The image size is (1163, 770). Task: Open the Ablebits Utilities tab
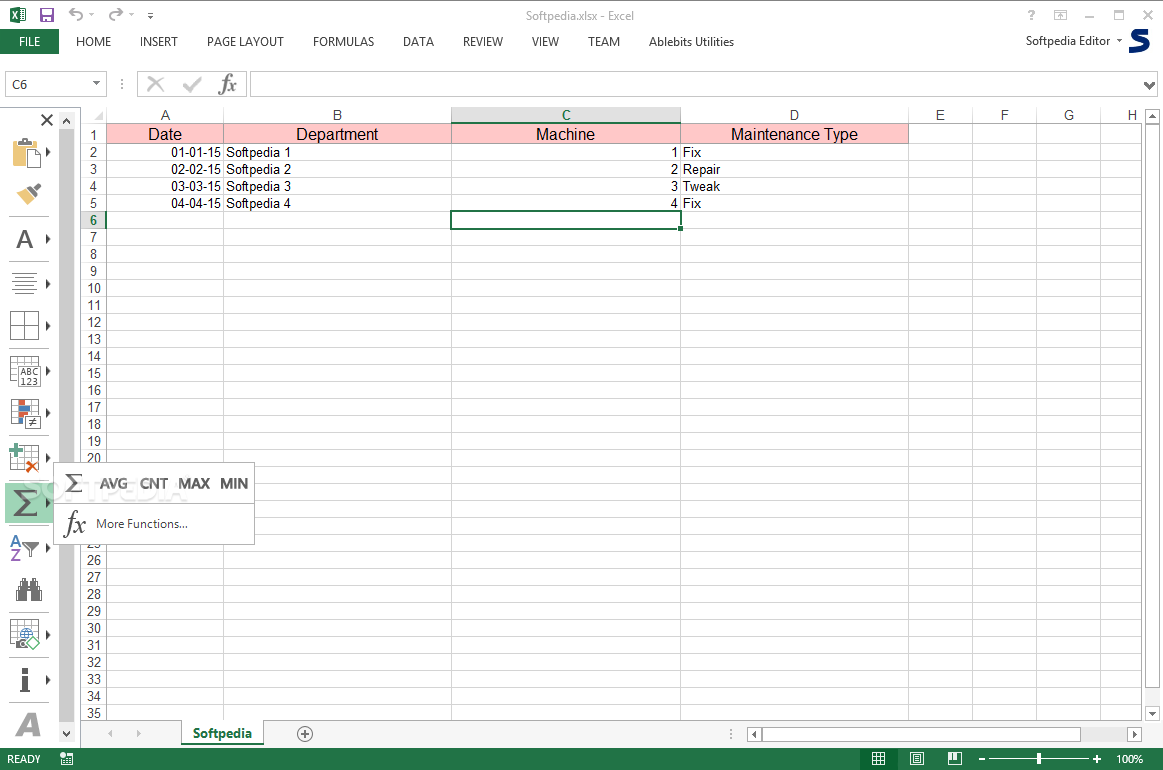point(691,42)
